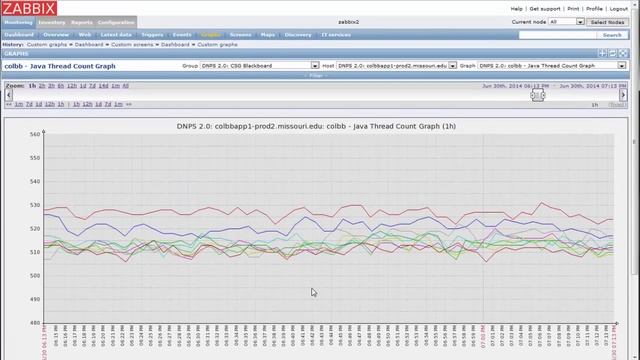Go to Events submenu
Screen dimensions: 640x360
tap(182, 35)
